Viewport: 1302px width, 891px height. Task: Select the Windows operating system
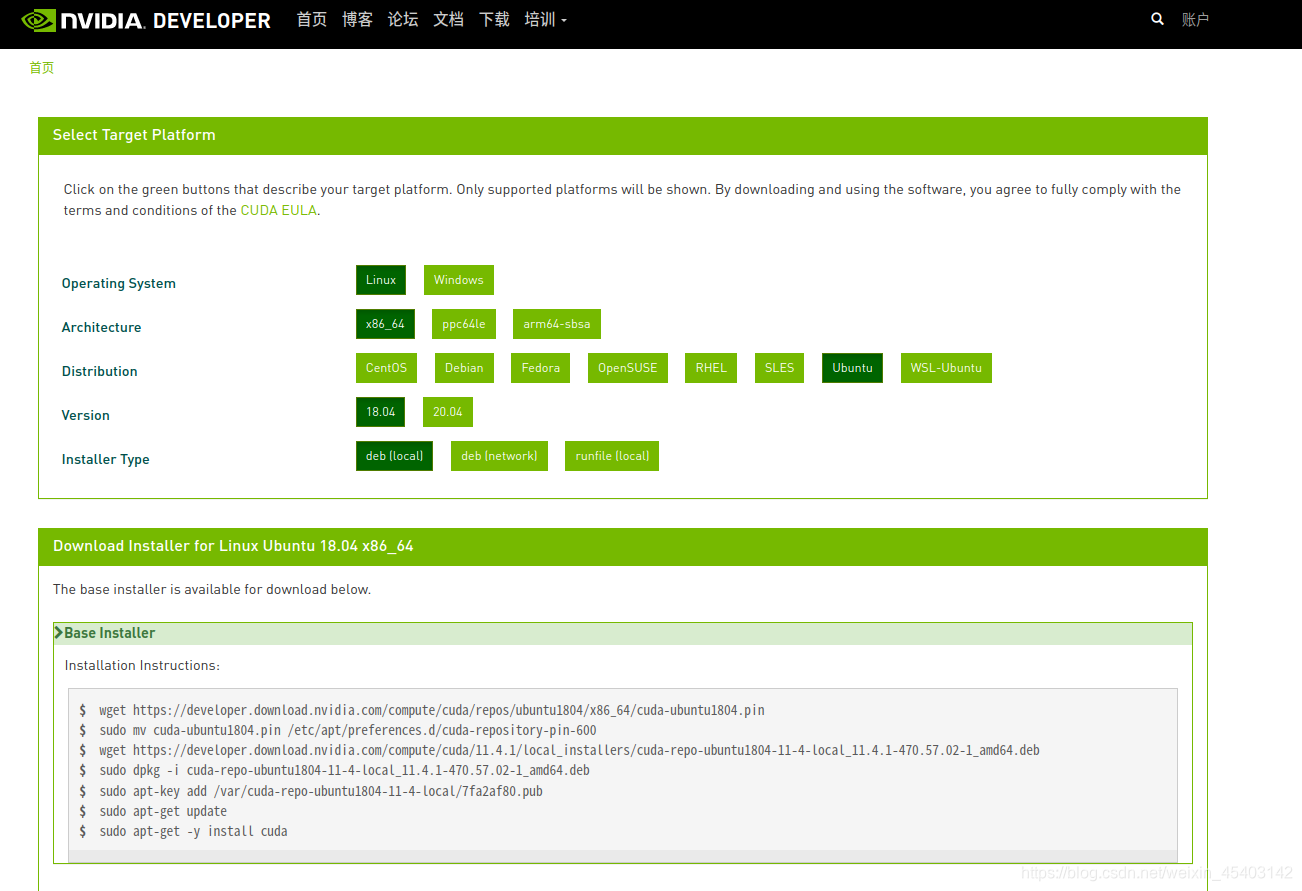pyautogui.click(x=459, y=280)
